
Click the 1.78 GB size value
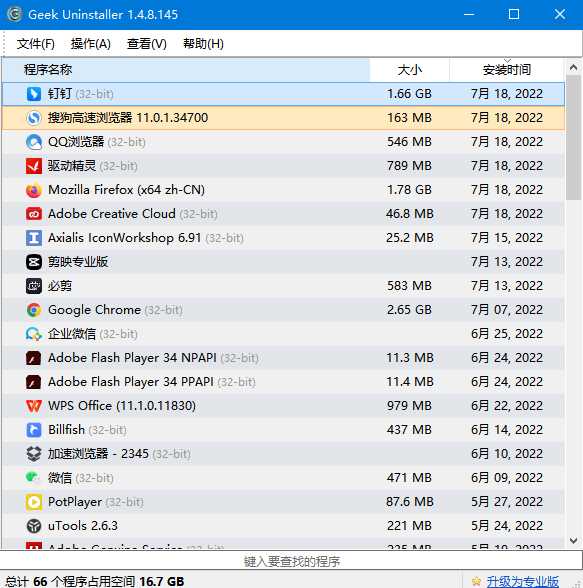pos(409,190)
